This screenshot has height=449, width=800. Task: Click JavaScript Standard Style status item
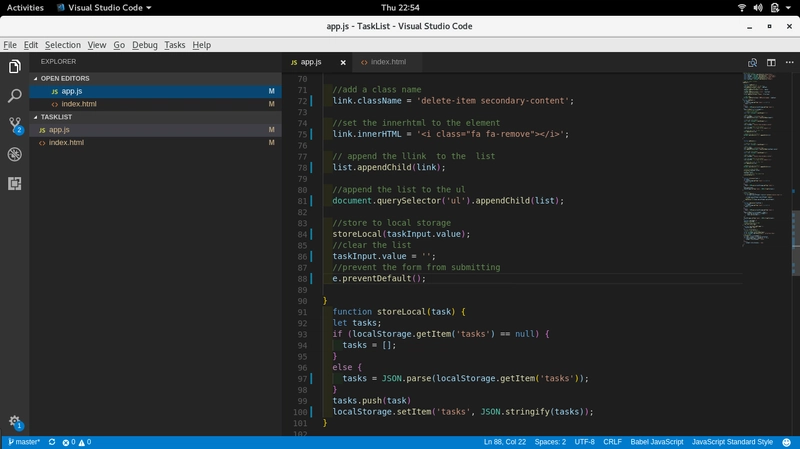coord(732,442)
